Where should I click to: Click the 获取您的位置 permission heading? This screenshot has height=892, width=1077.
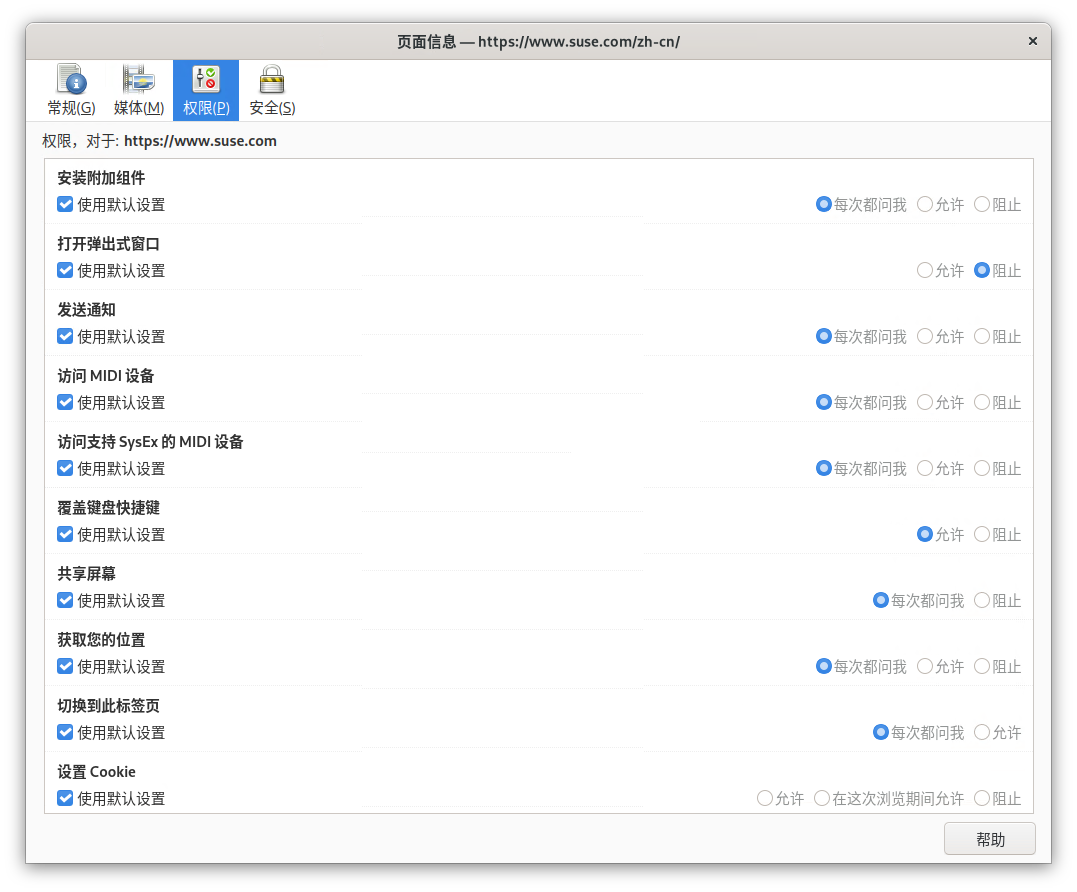tap(101, 640)
